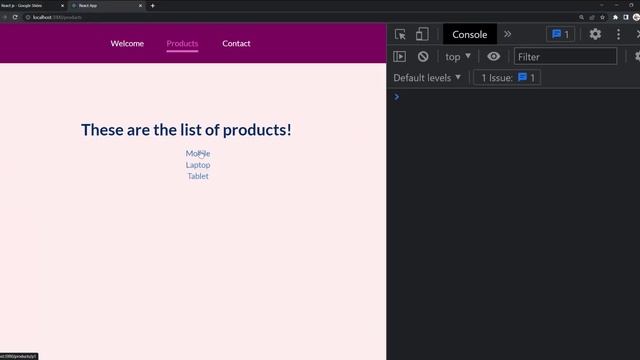Viewport: 640px width, 360px height.
Task: Open a new browser tab
Action: pyautogui.click(x=153, y=6)
